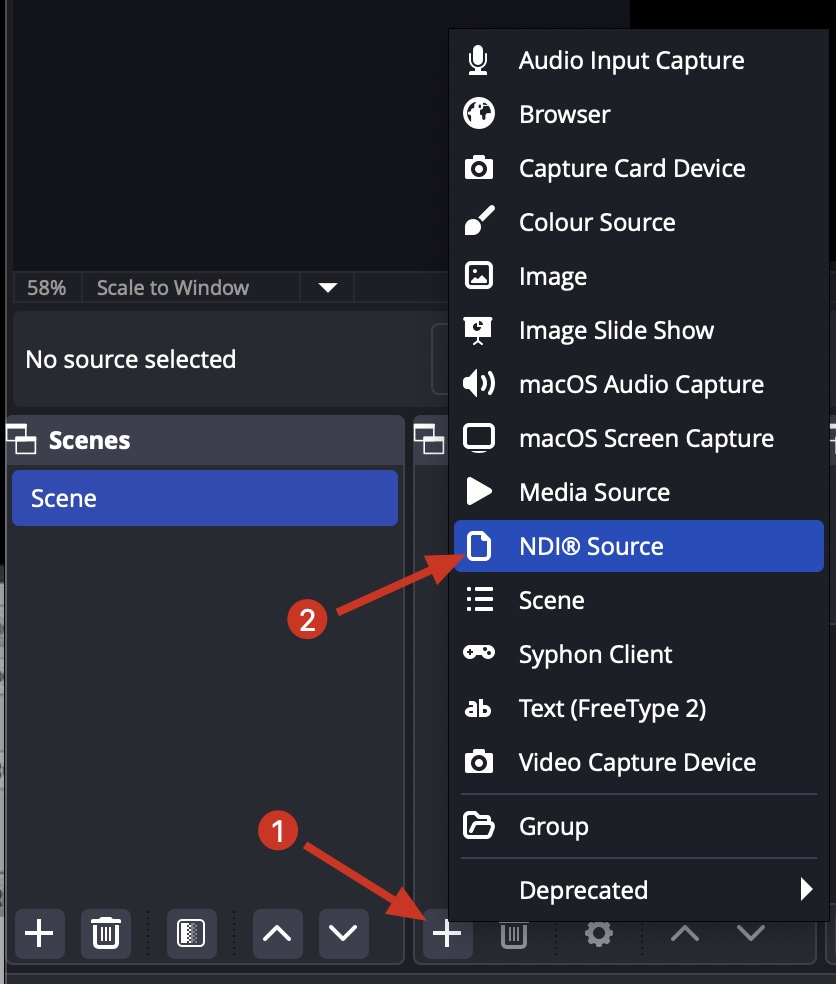Image resolution: width=836 pixels, height=984 pixels.
Task: Open source filters in Scenes toolbar
Action: [x=190, y=933]
